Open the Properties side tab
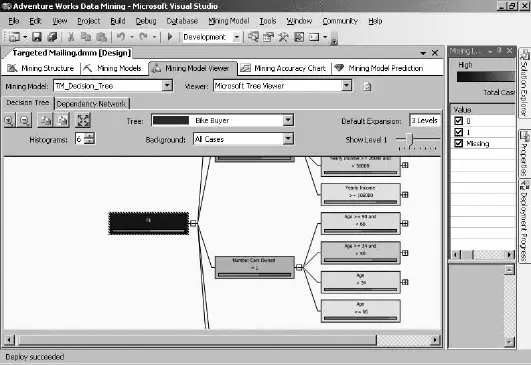531x365 pixels. click(x=524, y=153)
